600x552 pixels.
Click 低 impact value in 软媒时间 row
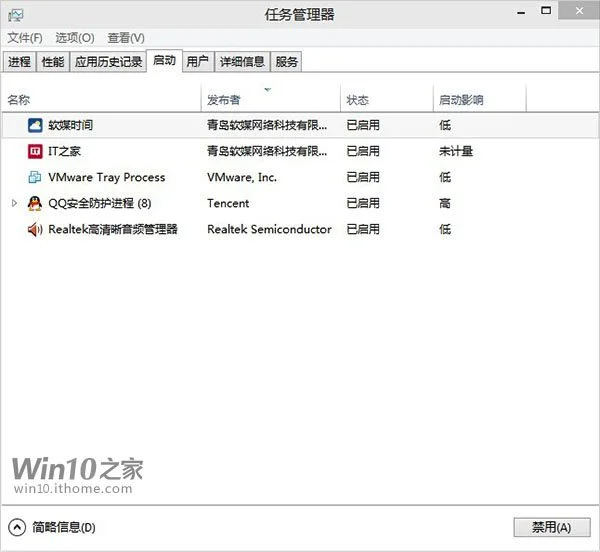click(x=445, y=125)
